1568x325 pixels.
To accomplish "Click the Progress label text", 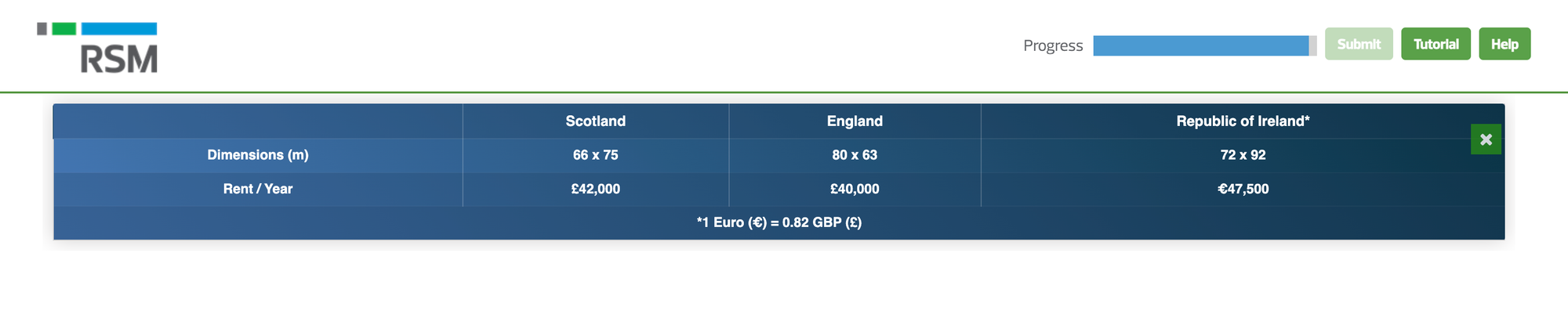I will pos(1053,45).
